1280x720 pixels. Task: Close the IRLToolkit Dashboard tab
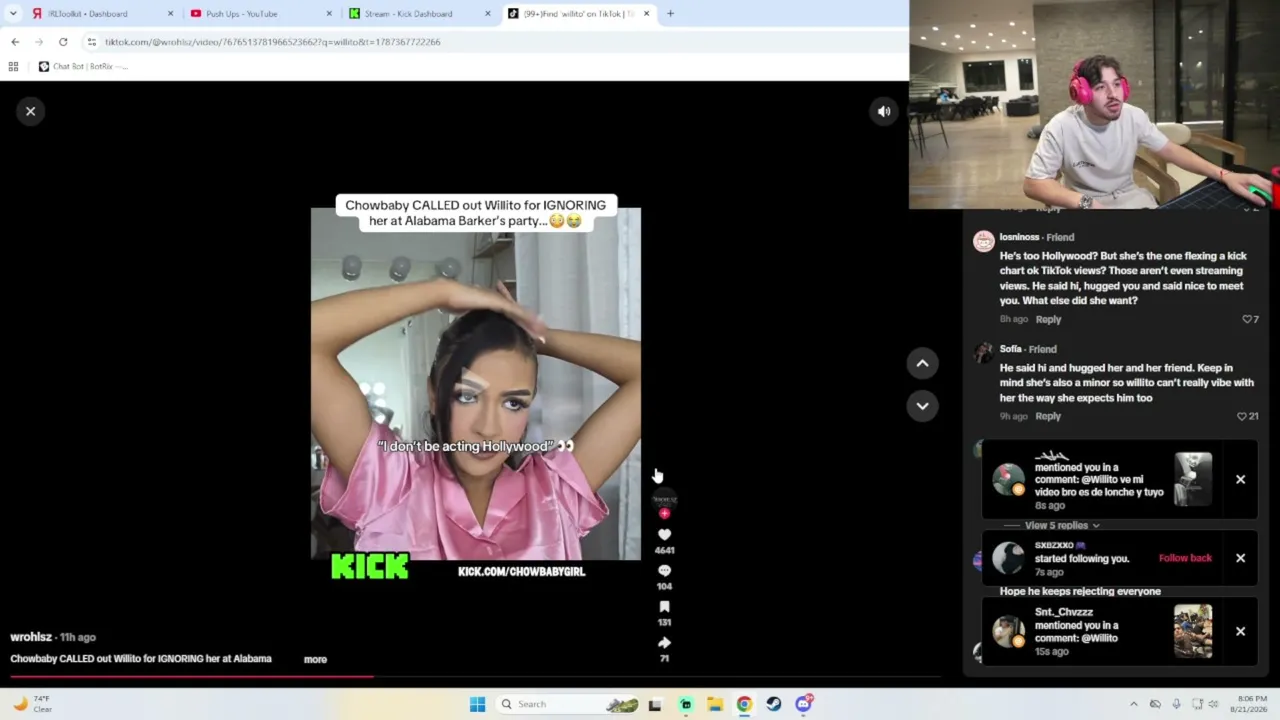(x=170, y=14)
